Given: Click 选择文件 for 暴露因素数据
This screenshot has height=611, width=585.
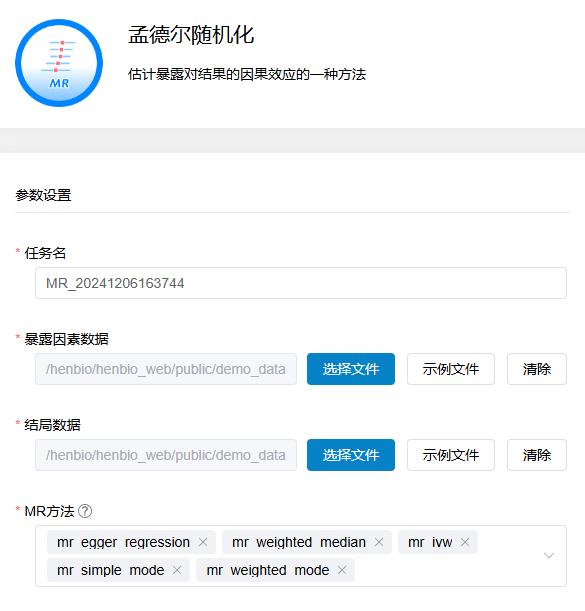Looking at the screenshot, I should pos(351,369).
